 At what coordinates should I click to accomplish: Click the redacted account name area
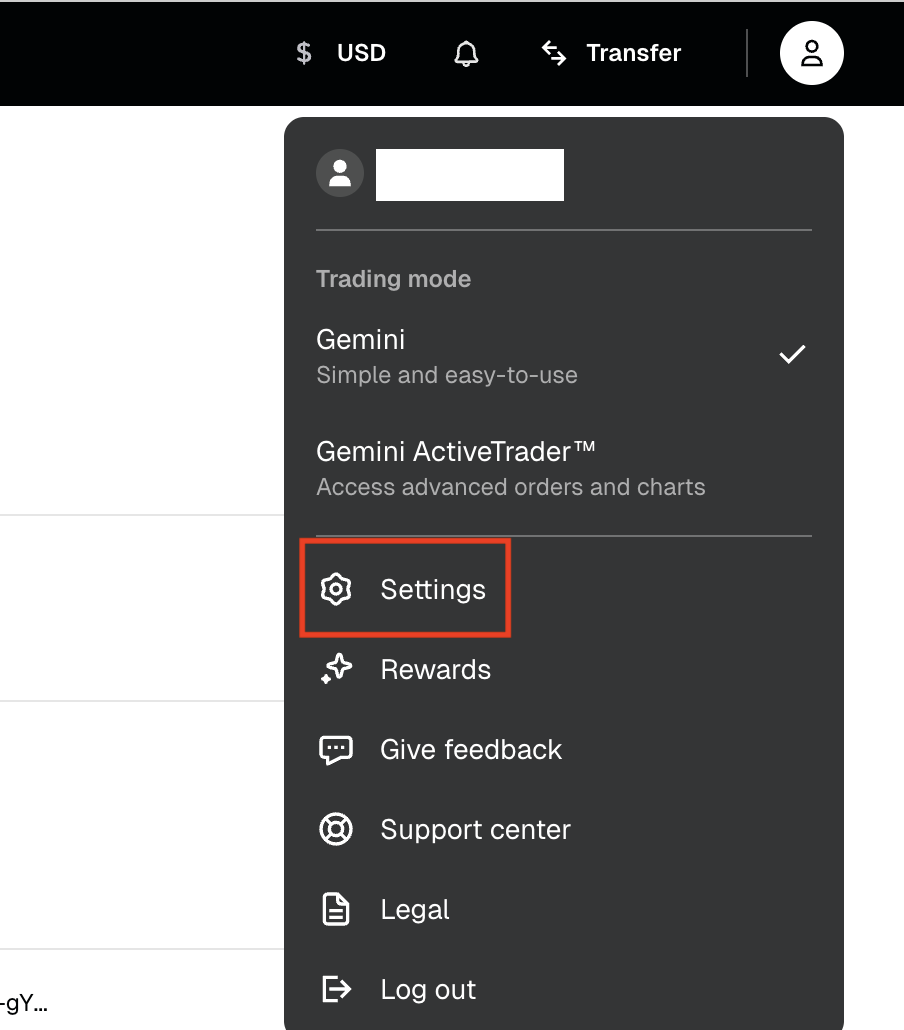tap(469, 174)
